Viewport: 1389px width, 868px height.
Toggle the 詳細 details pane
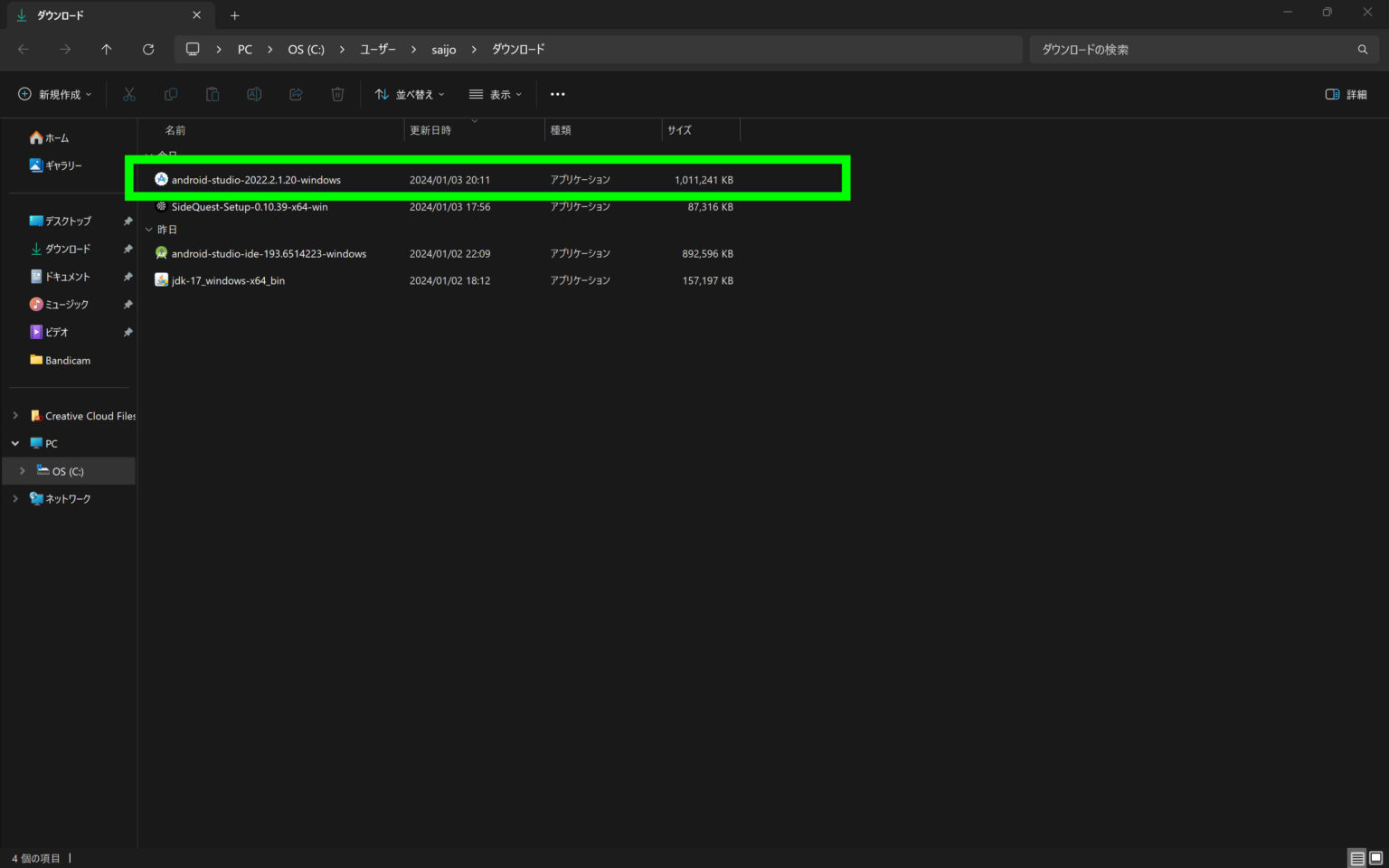coord(1345,94)
